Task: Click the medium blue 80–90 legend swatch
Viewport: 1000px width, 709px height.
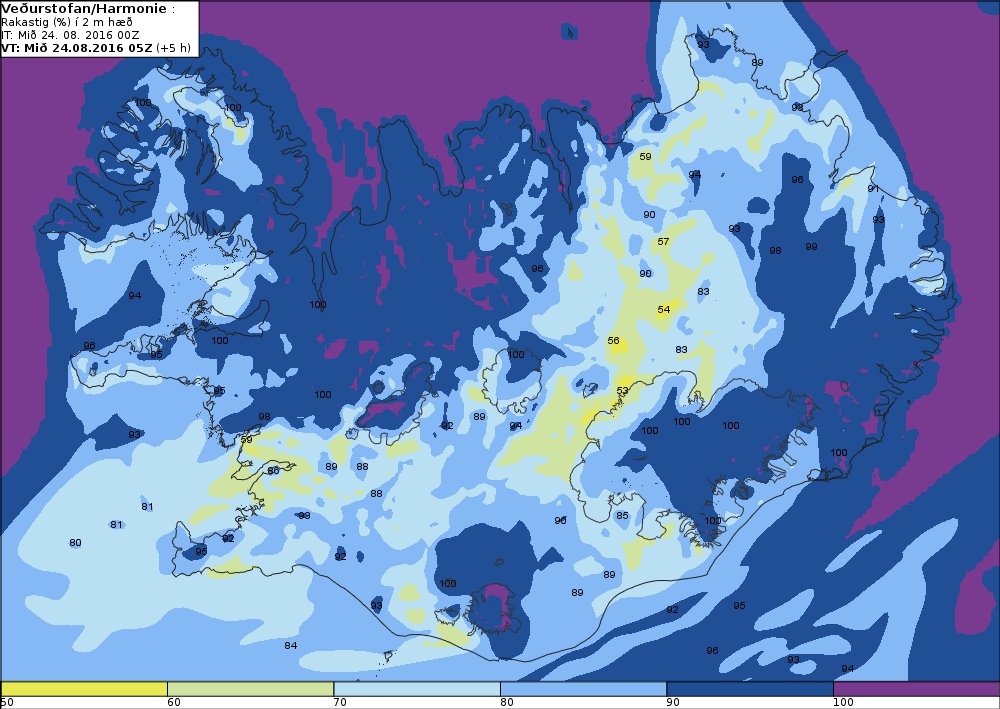Action: tap(584, 689)
